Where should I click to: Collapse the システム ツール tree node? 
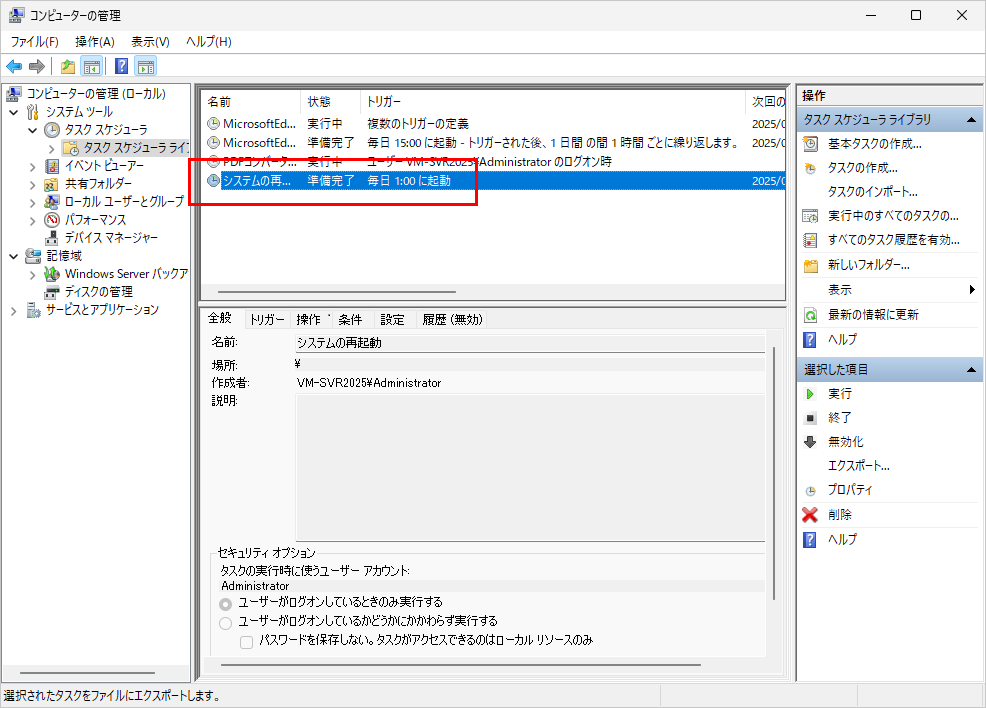pyautogui.click(x=14, y=112)
